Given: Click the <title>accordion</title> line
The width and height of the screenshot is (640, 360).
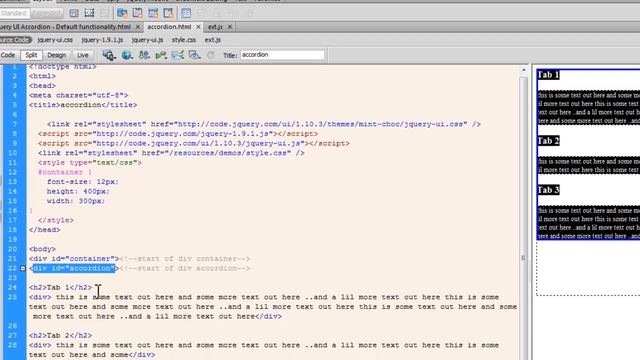Looking at the screenshot, I should point(83,105).
